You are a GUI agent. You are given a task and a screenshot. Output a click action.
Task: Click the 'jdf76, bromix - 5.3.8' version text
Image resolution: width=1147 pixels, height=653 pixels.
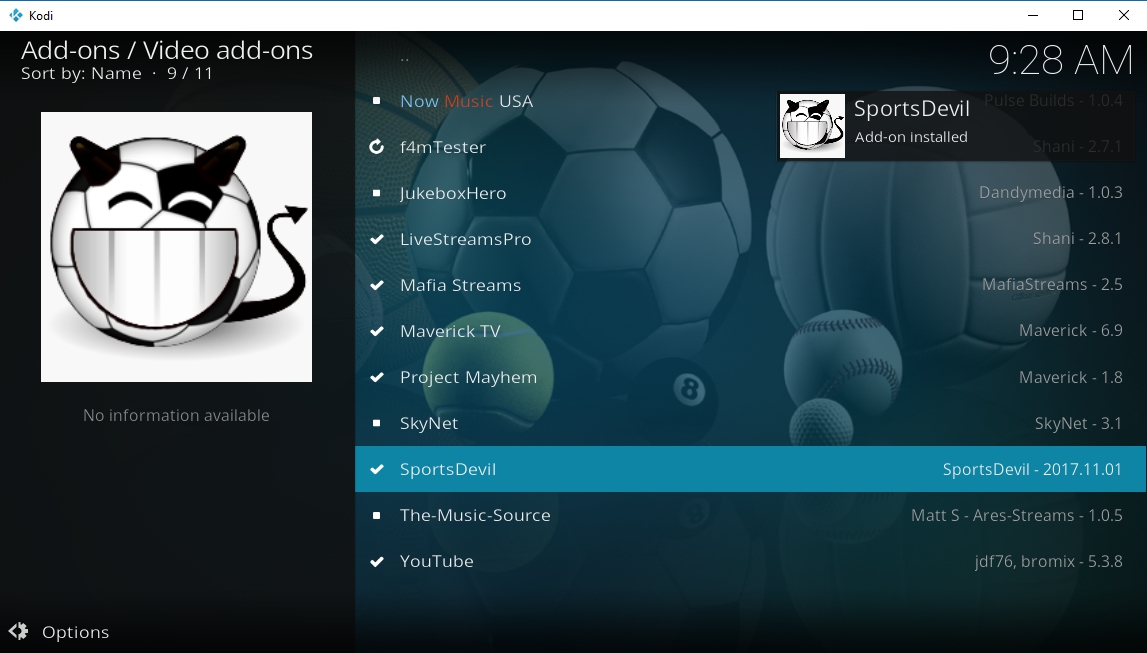pos(1048,562)
